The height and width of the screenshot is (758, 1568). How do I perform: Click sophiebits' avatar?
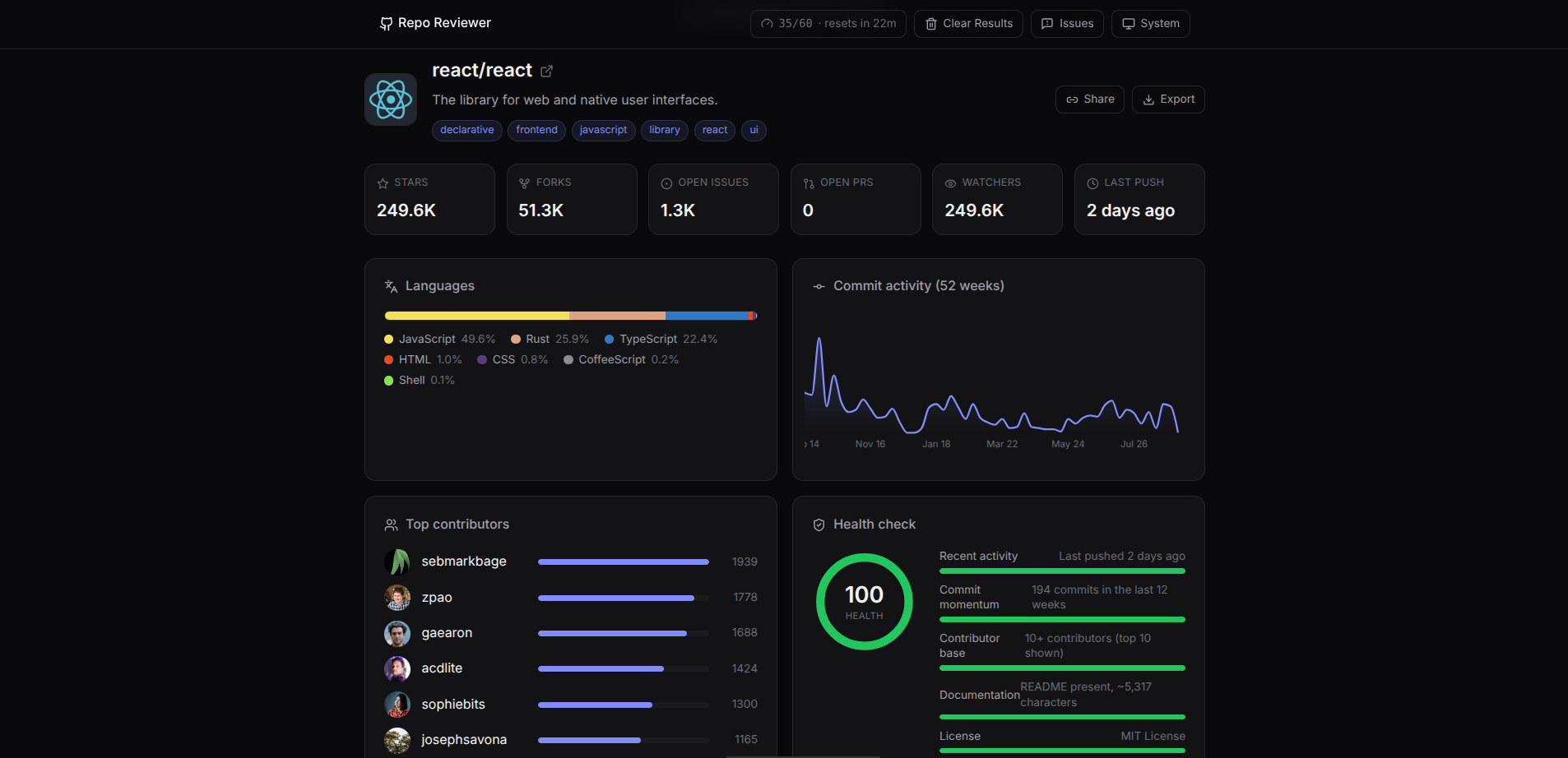(x=397, y=705)
